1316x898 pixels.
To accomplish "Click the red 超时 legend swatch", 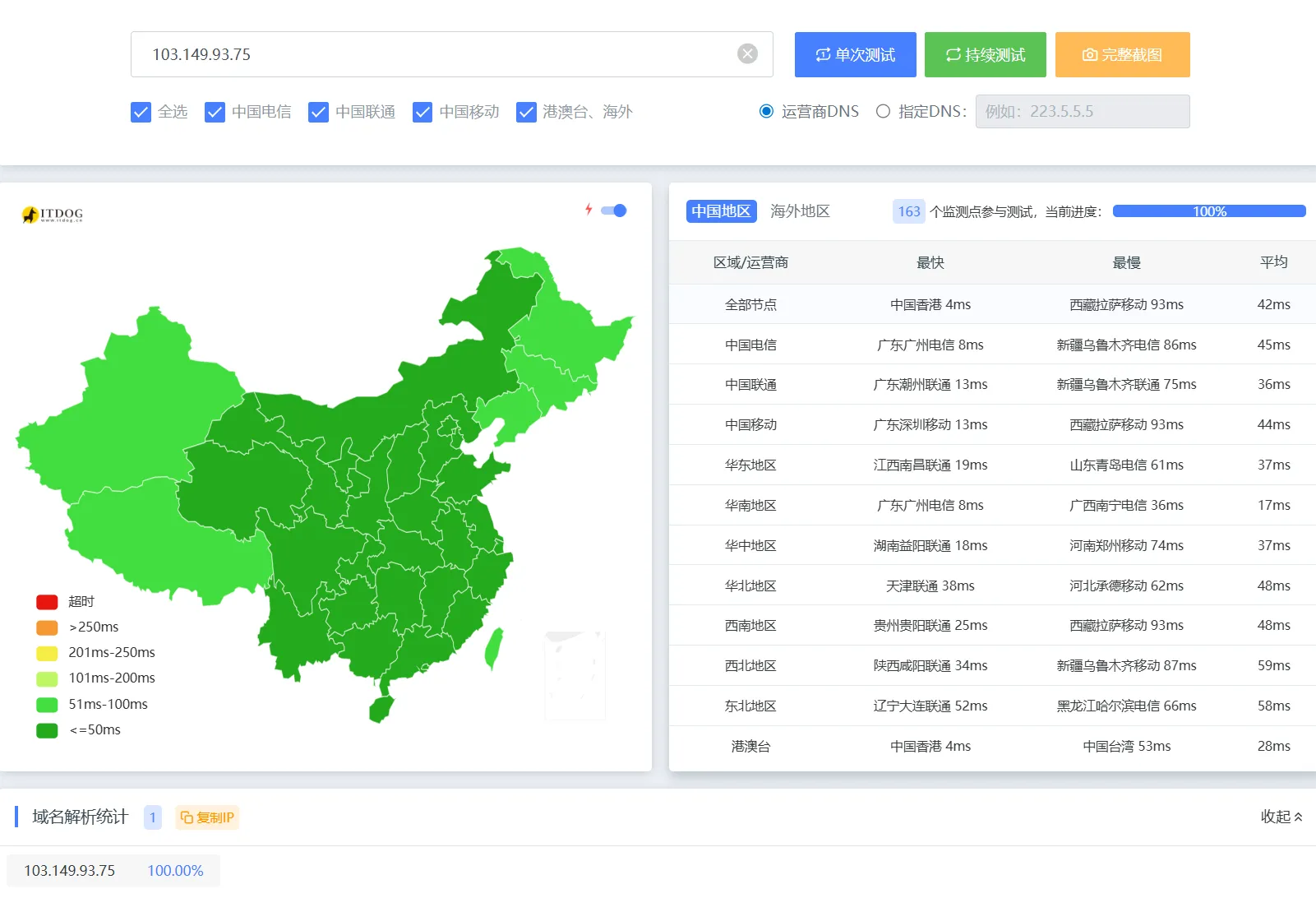I will click(x=47, y=602).
